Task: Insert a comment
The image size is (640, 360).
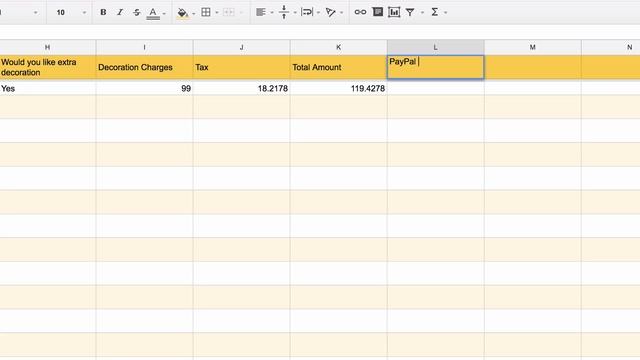Action: (378, 12)
